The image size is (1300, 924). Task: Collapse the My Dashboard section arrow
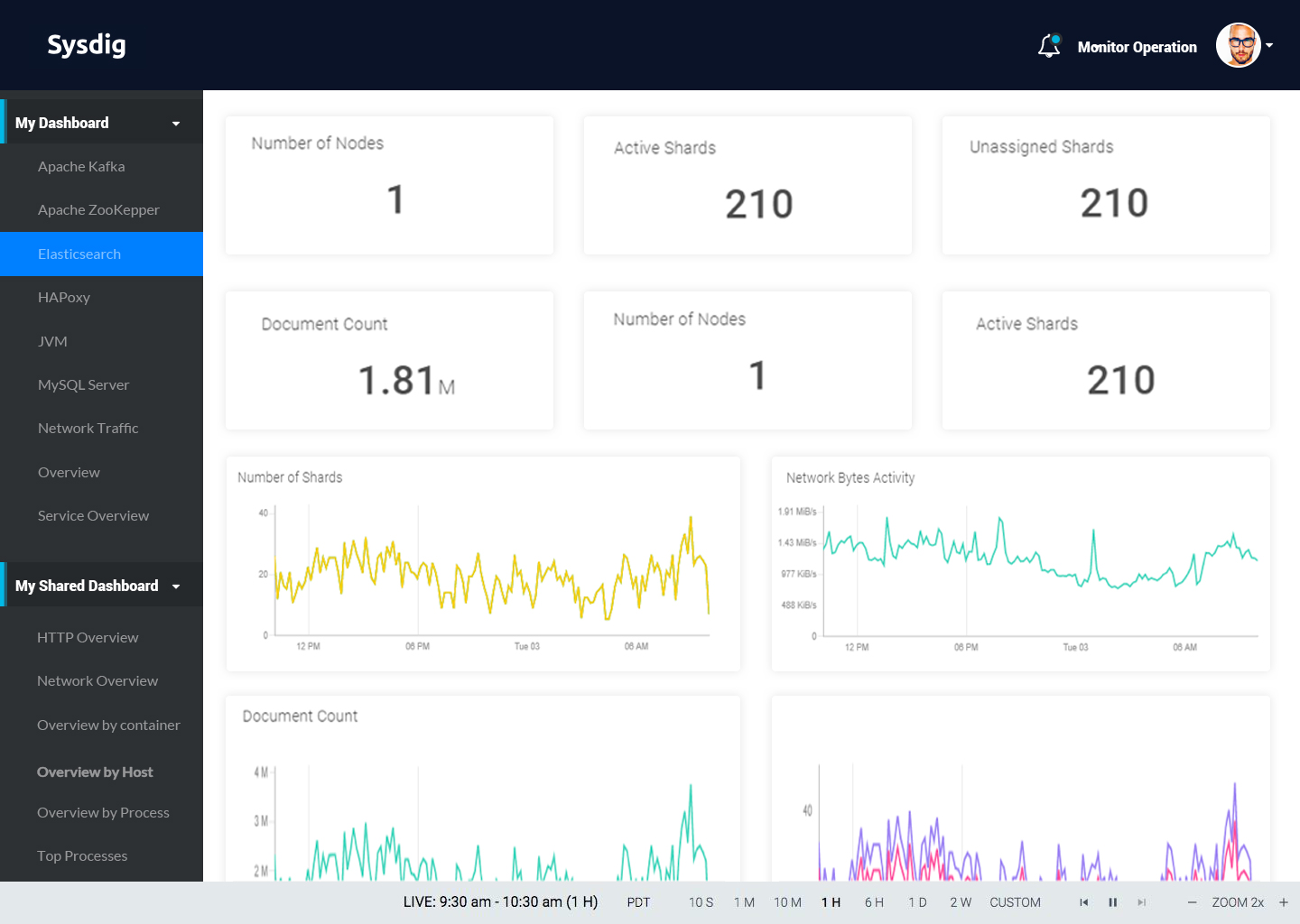pyautogui.click(x=176, y=124)
